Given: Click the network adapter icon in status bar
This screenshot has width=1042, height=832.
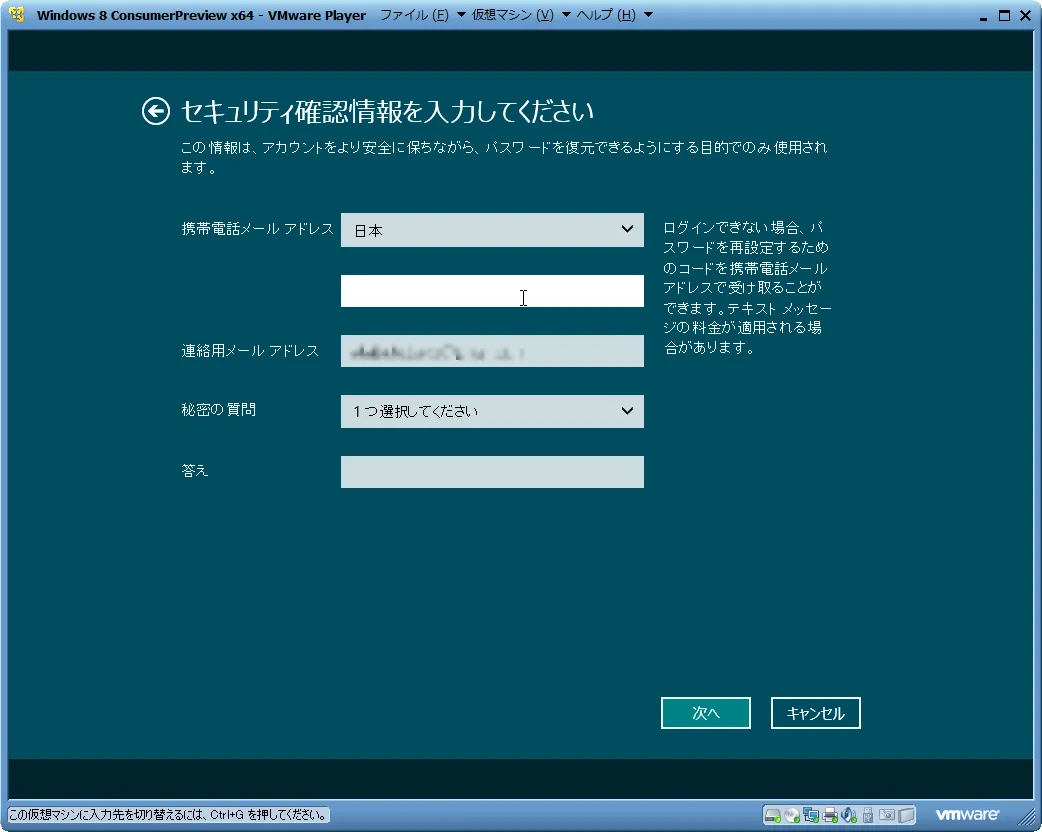Looking at the screenshot, I should [x=811, y=814].
